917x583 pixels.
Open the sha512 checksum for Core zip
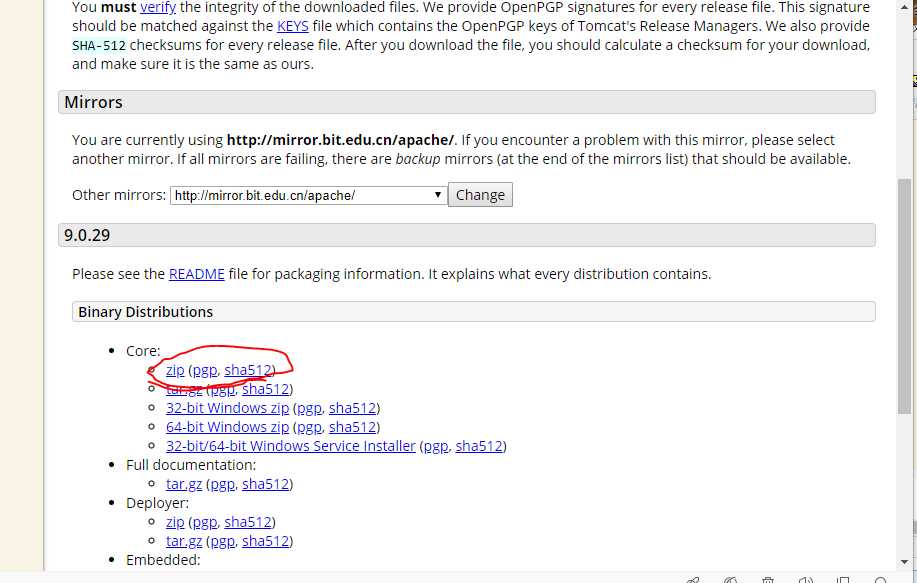pyautogui.click(x=247, y=370)
